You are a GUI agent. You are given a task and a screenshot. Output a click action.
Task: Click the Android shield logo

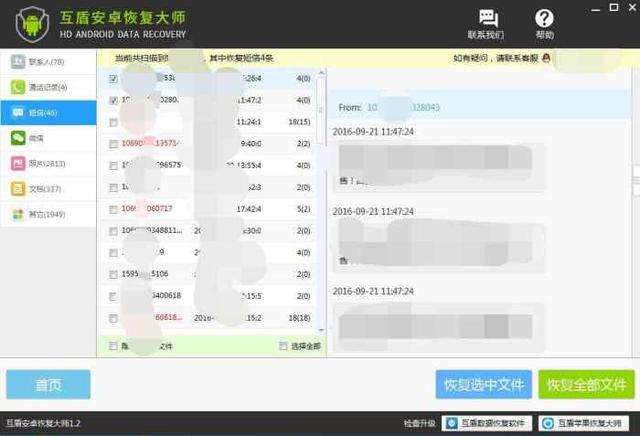[33, 24]
